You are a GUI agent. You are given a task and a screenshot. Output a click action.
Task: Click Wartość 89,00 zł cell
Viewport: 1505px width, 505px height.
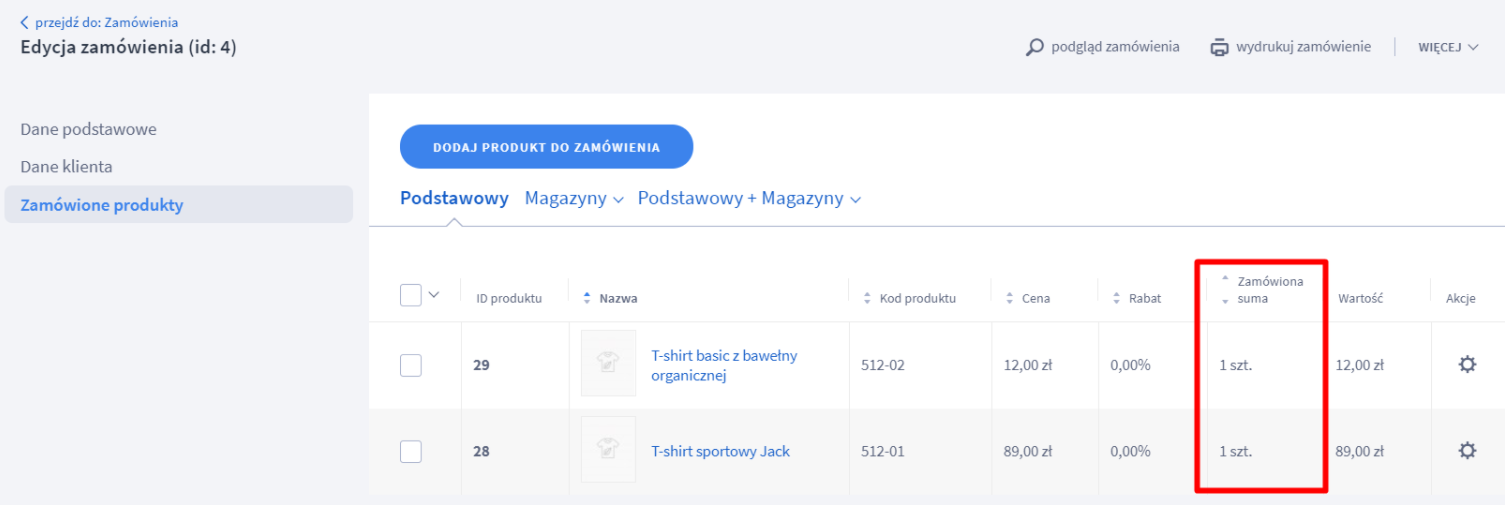tap(1360, 451)
